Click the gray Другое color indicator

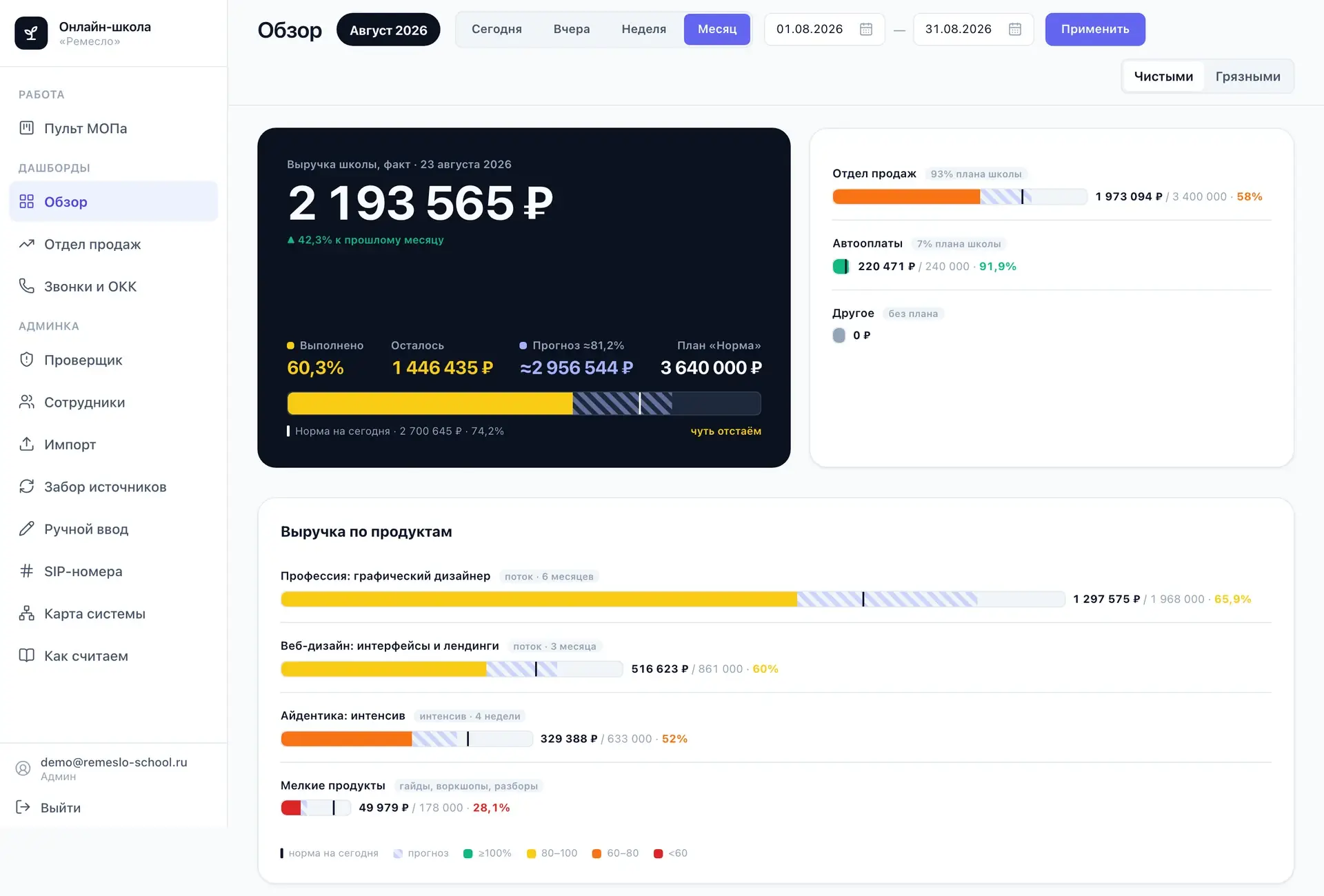[x=839, y=335]
